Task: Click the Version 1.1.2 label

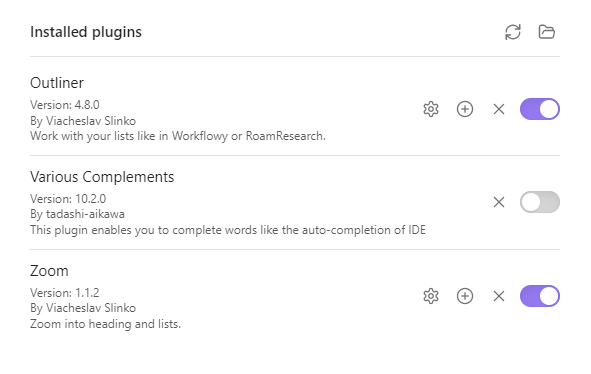Action: pos(65,293)
